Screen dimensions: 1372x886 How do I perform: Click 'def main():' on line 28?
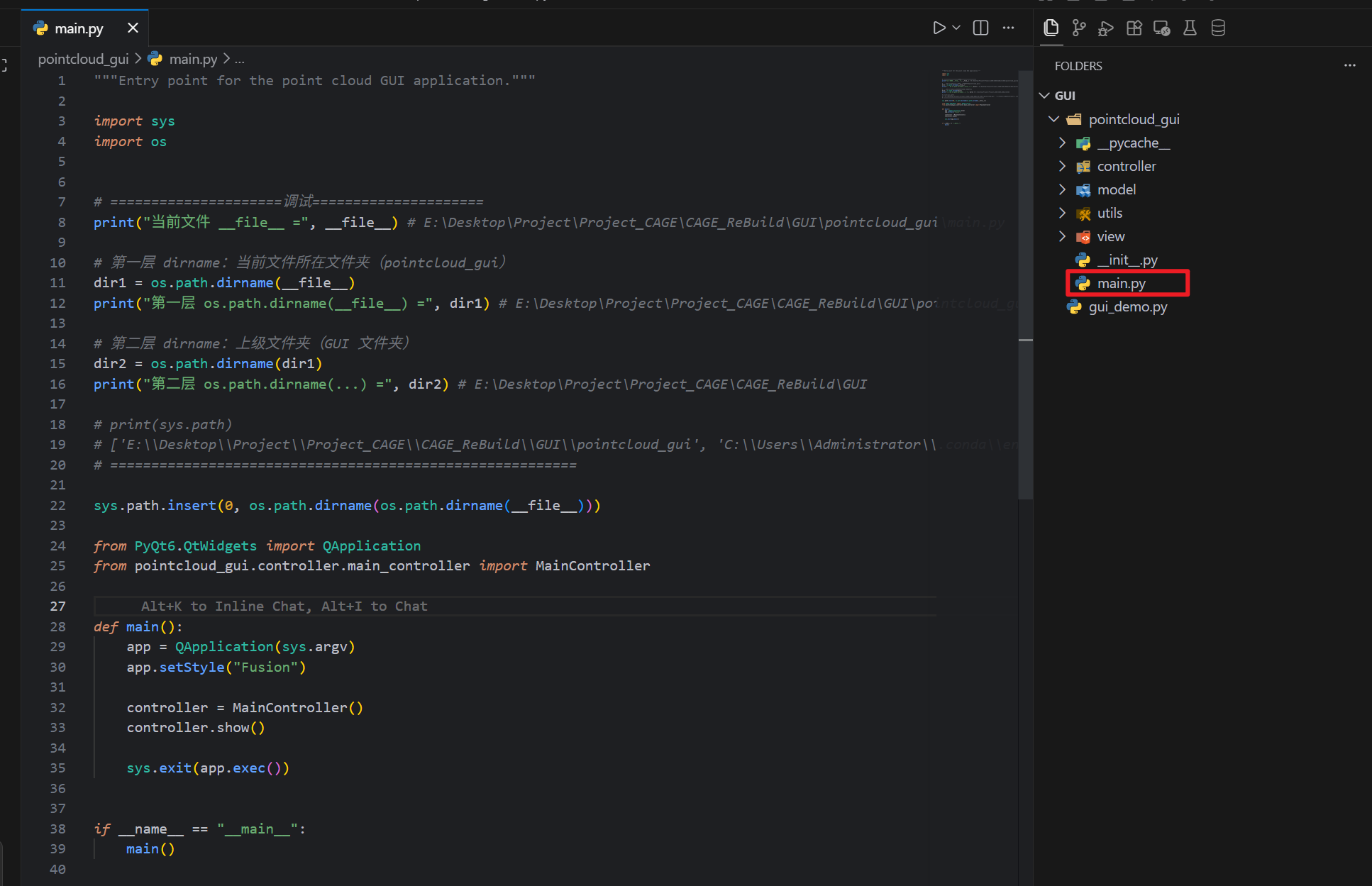coord(138,626)
